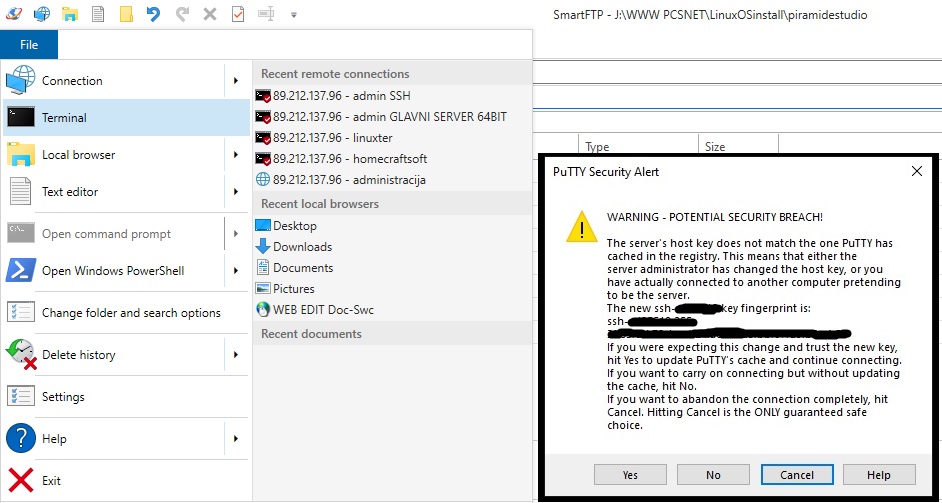
Task: Click Cancel in PuTTY Security Alert
Action: click(797, 475)
